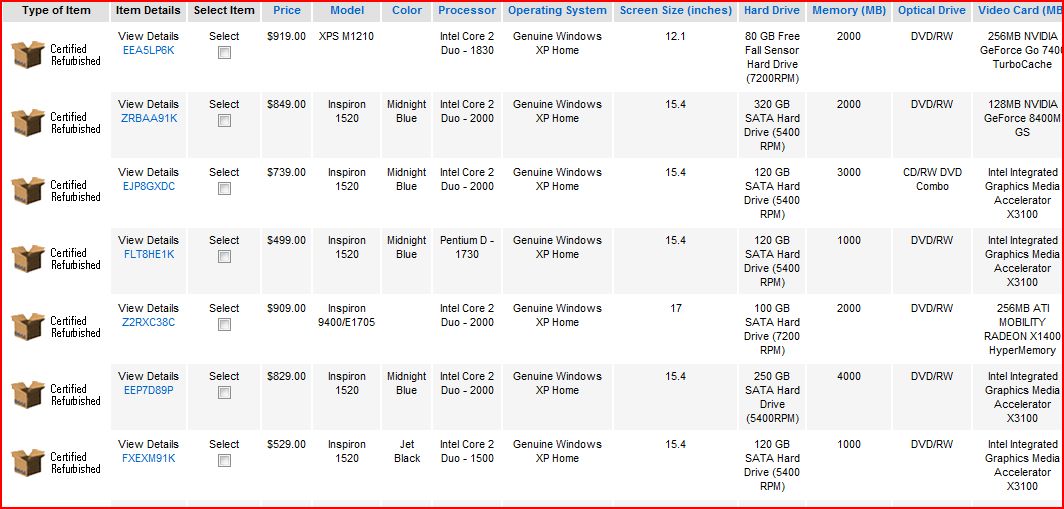1064x509 pixels.
Task: Open details link FXEXM91K
Action: [x=149, y=458]
